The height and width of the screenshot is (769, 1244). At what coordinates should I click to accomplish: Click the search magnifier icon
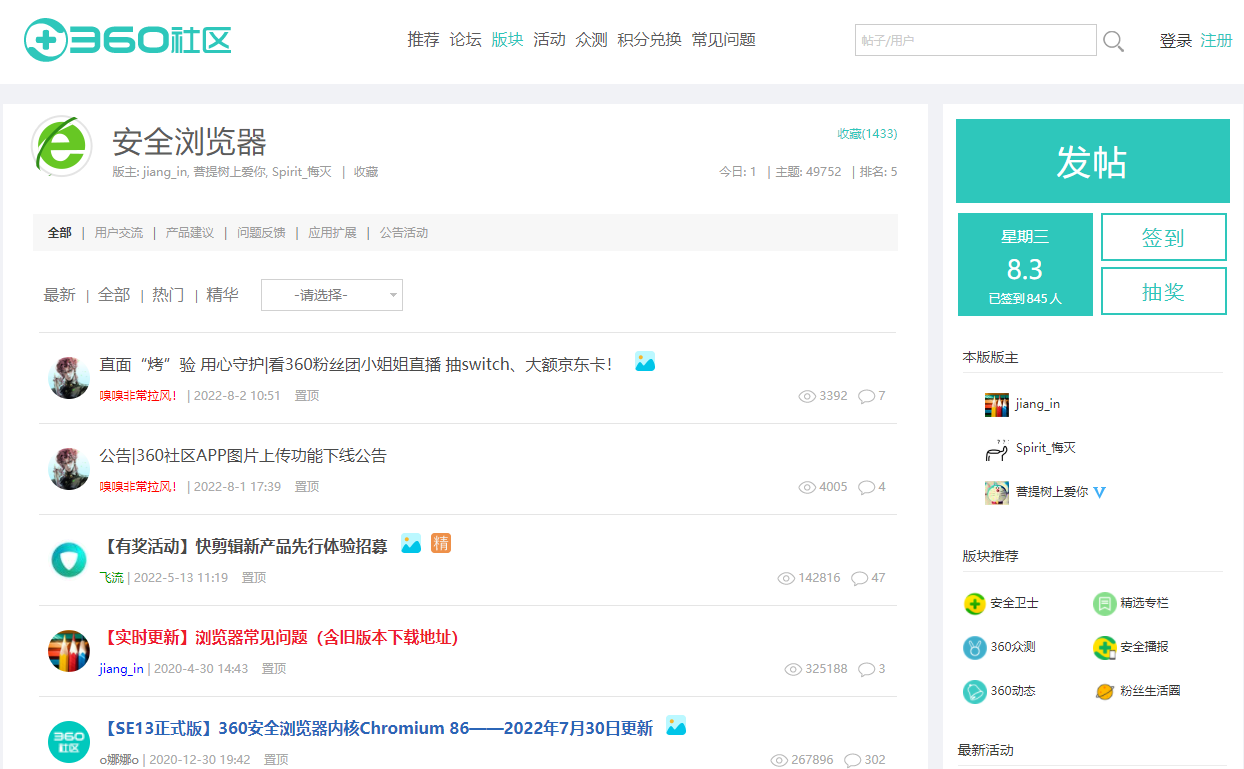click(x=1113, y=41)
